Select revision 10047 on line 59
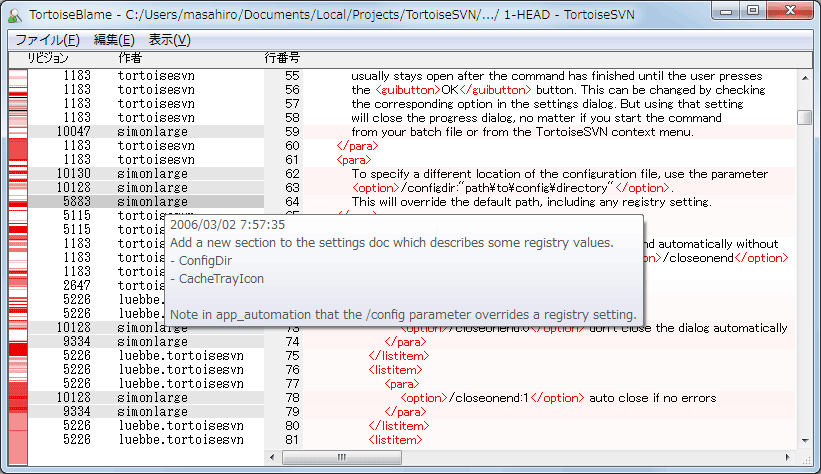Screen dimensions: 821x474 coord(73,131)
